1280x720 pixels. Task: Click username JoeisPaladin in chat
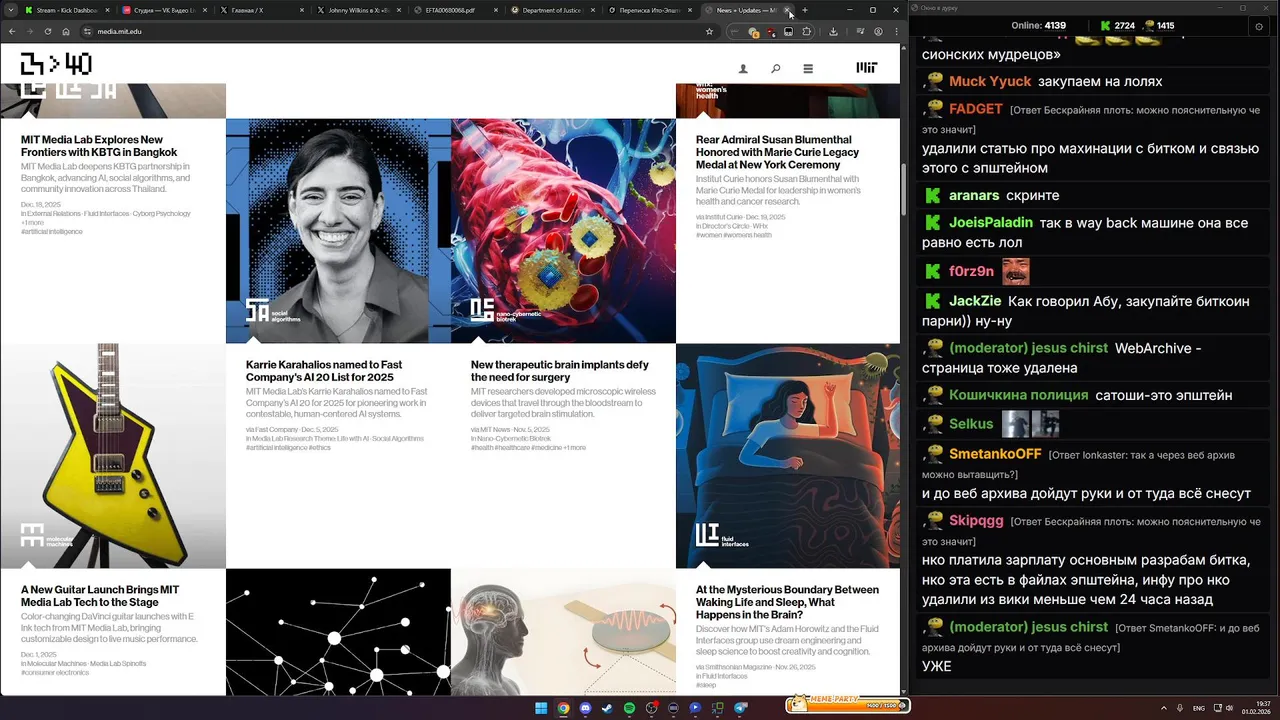point(991,223)
